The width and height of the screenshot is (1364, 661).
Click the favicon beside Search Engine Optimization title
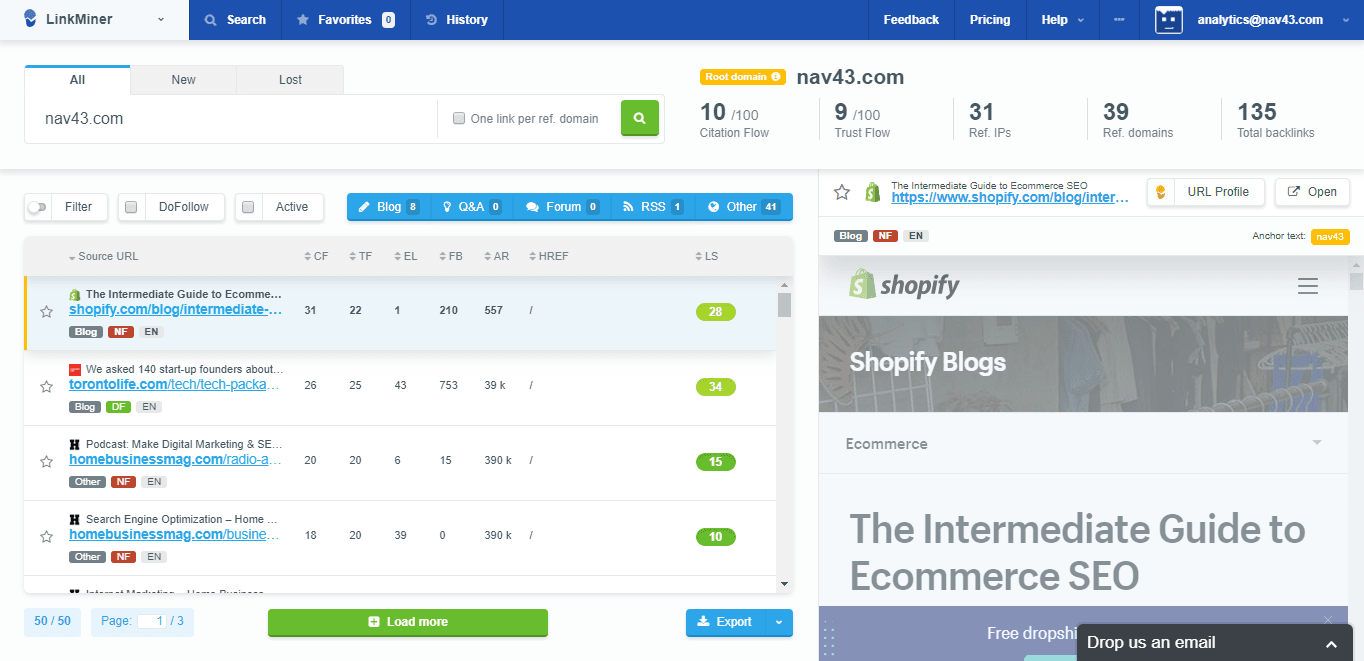tap(75, 520)
